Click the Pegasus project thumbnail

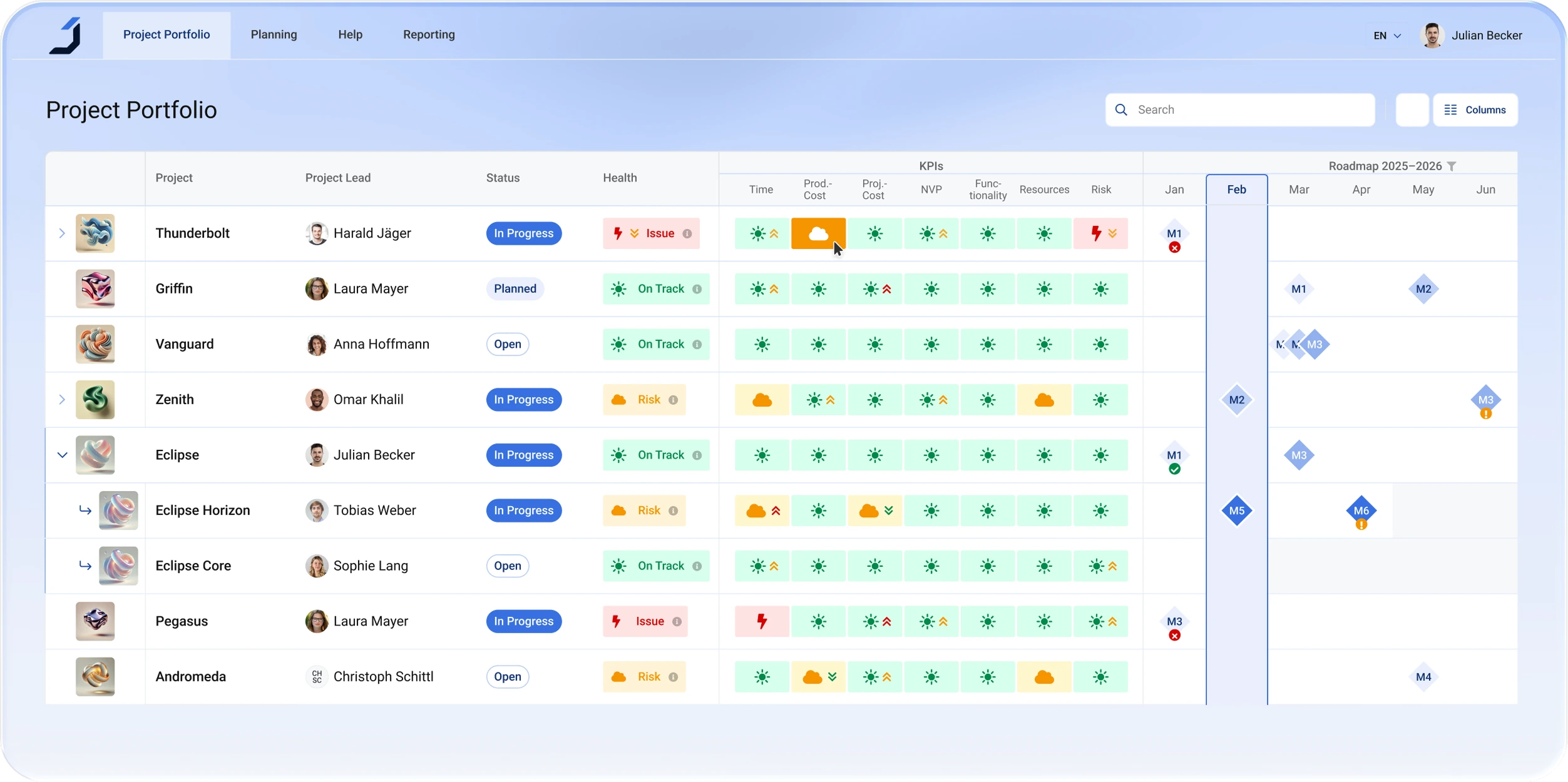[95, 621]
